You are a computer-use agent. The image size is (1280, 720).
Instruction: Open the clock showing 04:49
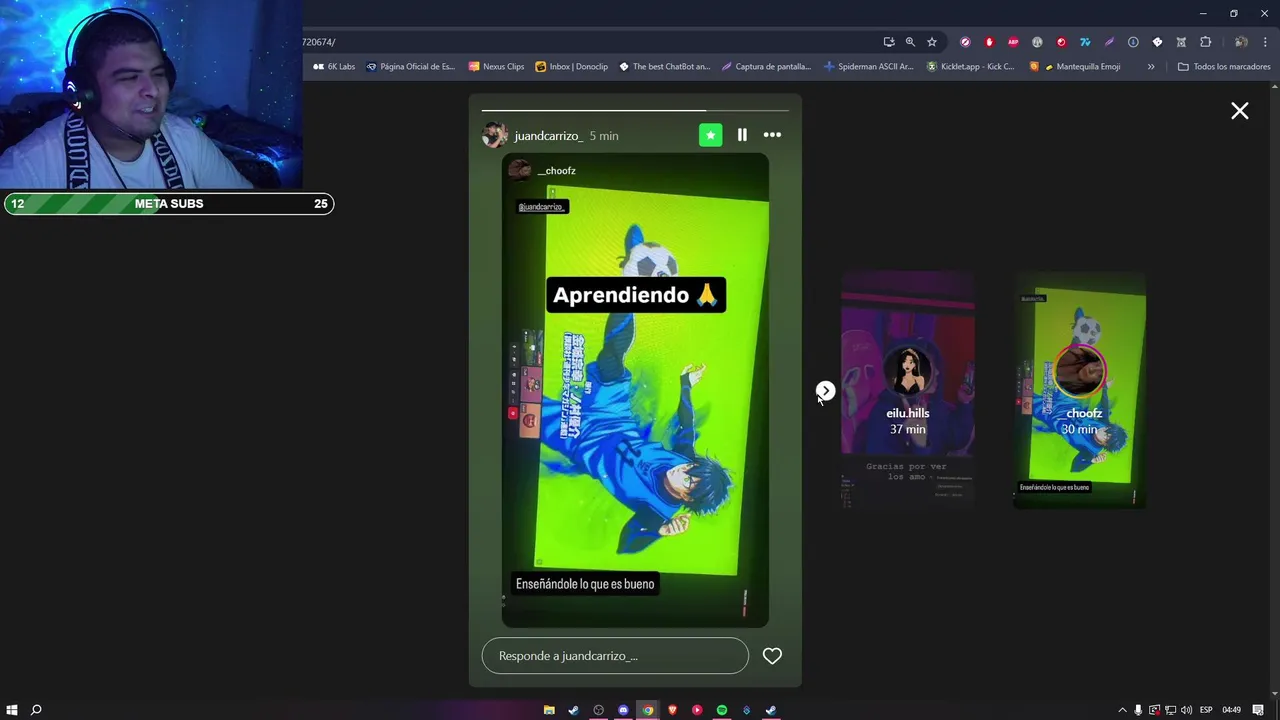tap(1232, 710)
